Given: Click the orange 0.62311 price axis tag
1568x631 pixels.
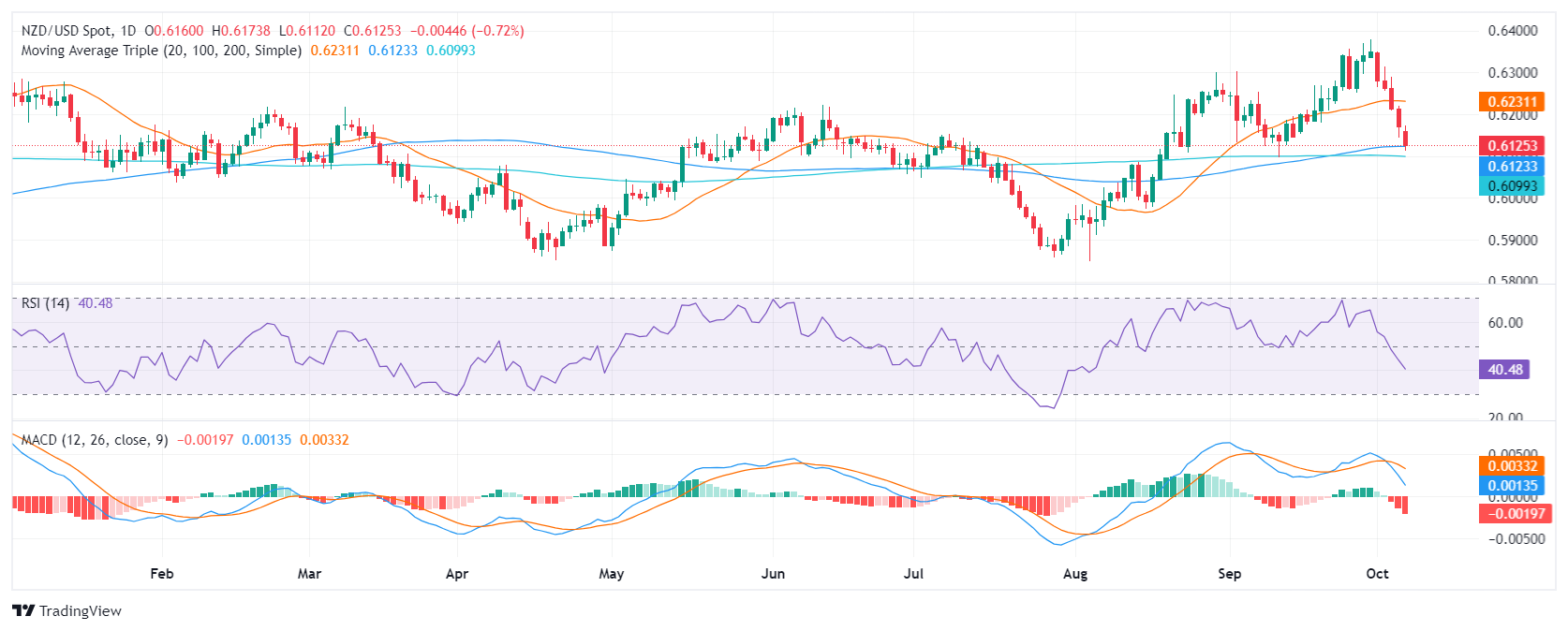Looking at the screenshot, I should 1512,102.
